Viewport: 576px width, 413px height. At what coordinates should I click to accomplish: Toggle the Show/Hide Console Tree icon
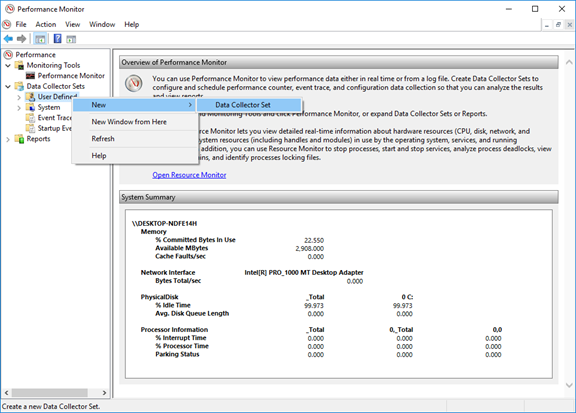40,39
